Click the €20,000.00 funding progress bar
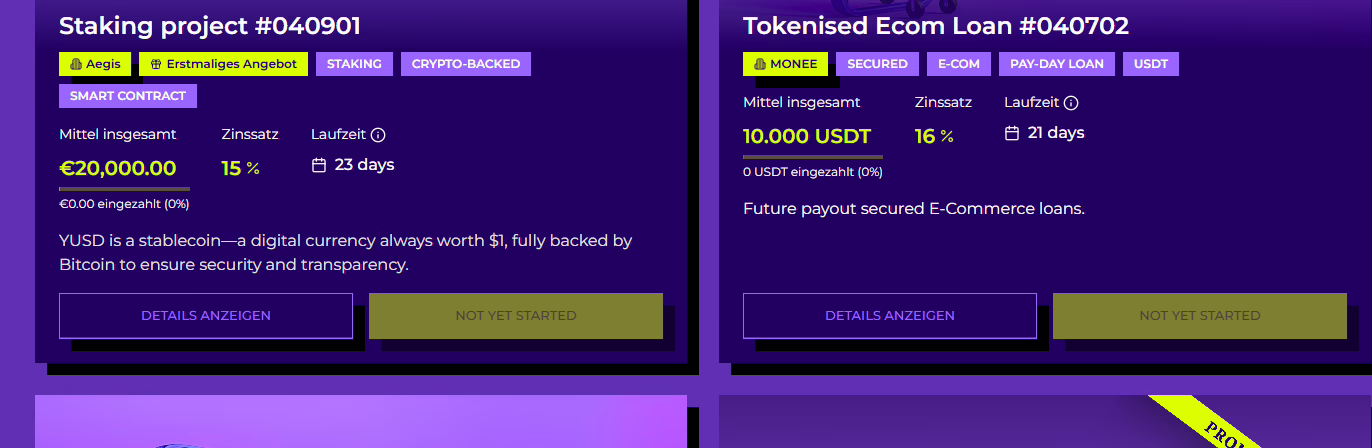This screenshot has height=448, width=1372. click(124, 189)
